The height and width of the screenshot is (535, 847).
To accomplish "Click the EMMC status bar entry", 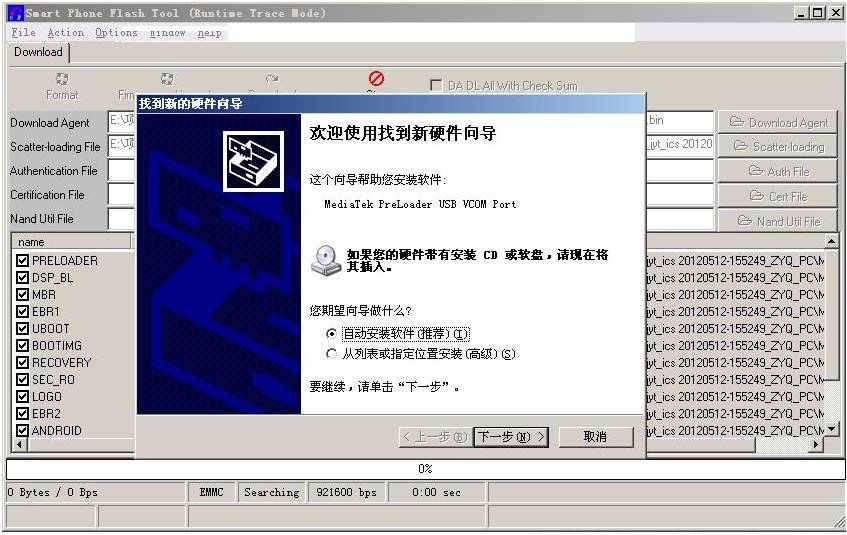I will click(211, 492).
